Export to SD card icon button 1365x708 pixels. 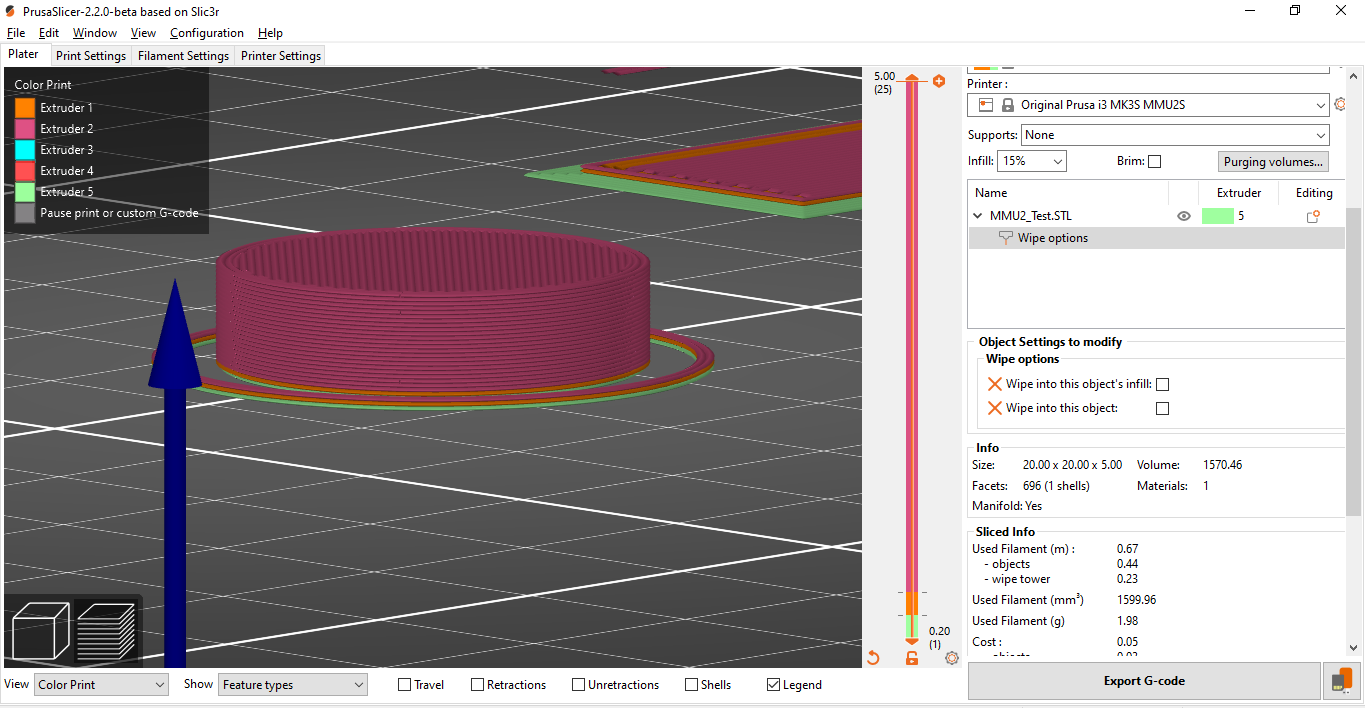click(1342, 680)
